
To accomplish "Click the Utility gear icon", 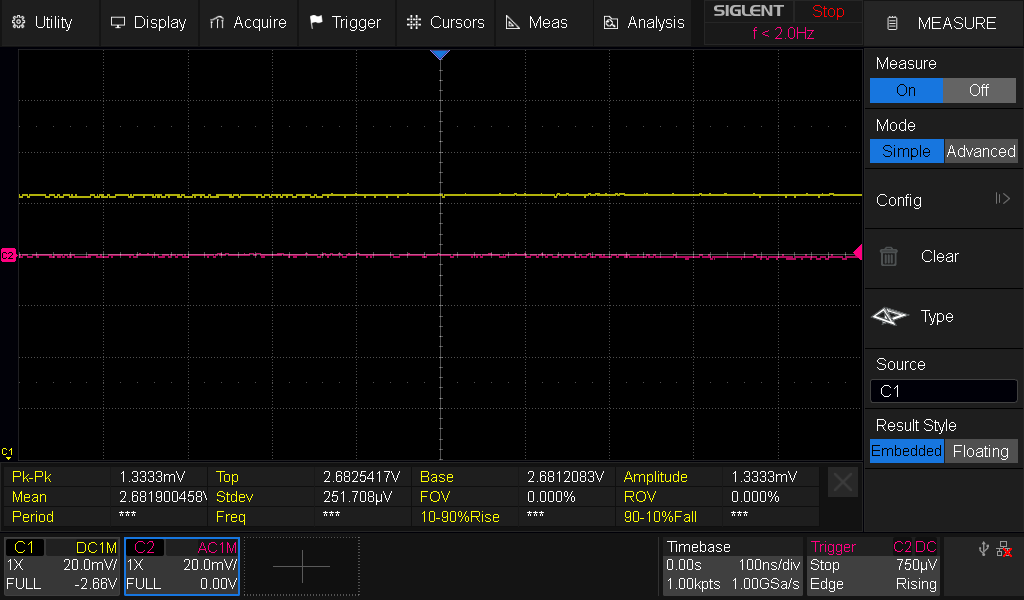I will (19, 22).
